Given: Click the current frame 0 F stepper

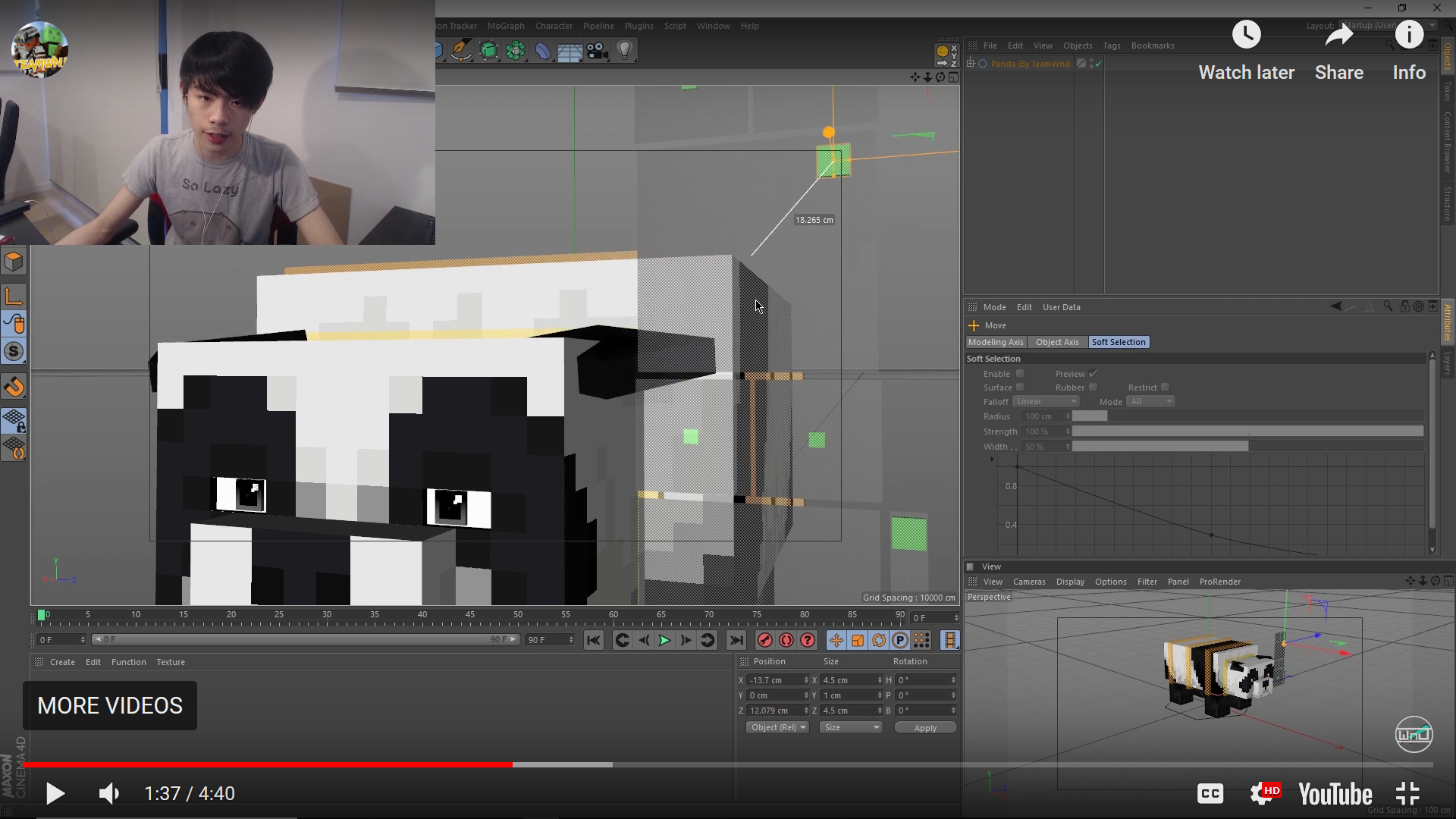Looking at the screenshot, I should [x=83, y=640].
